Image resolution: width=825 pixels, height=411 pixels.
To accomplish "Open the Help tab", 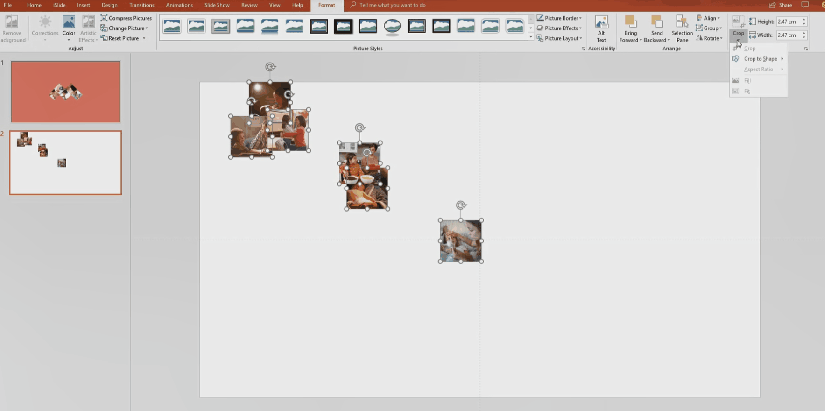I will pos(297,5).
